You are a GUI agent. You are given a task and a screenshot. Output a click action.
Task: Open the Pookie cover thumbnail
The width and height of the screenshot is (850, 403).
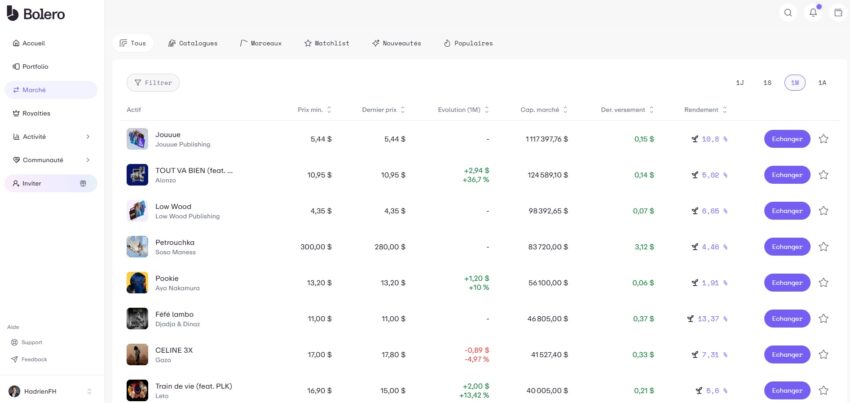click(137, 283)
